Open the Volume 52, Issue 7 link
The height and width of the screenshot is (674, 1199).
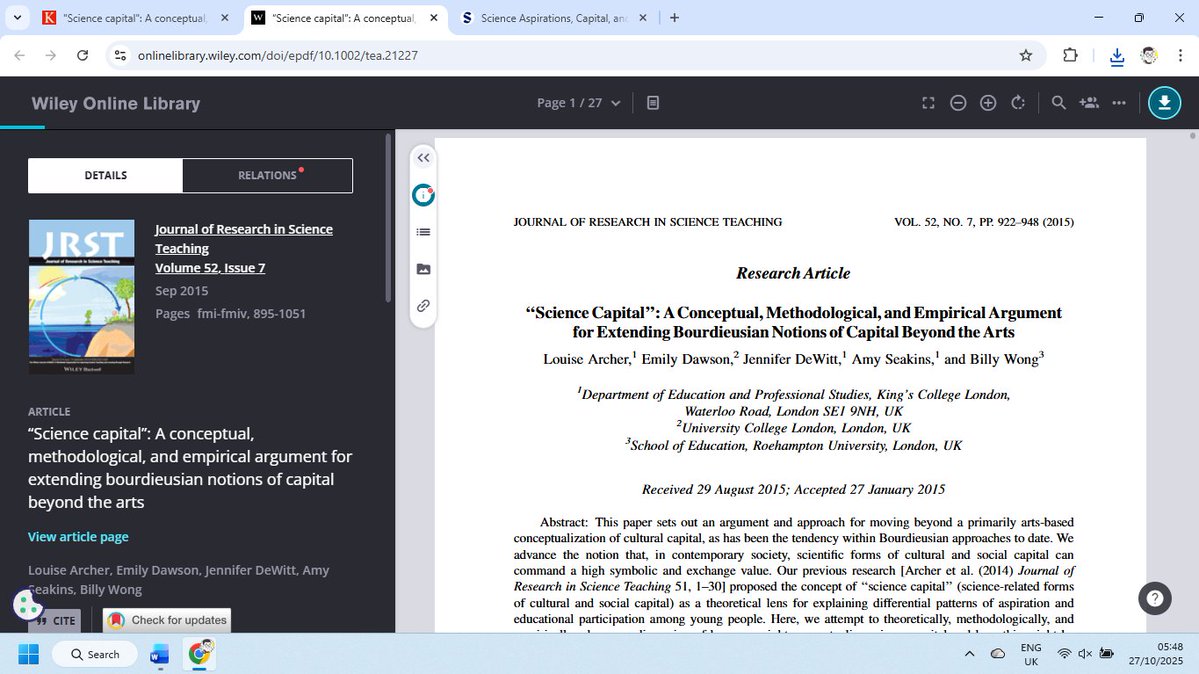click(210, 268)
